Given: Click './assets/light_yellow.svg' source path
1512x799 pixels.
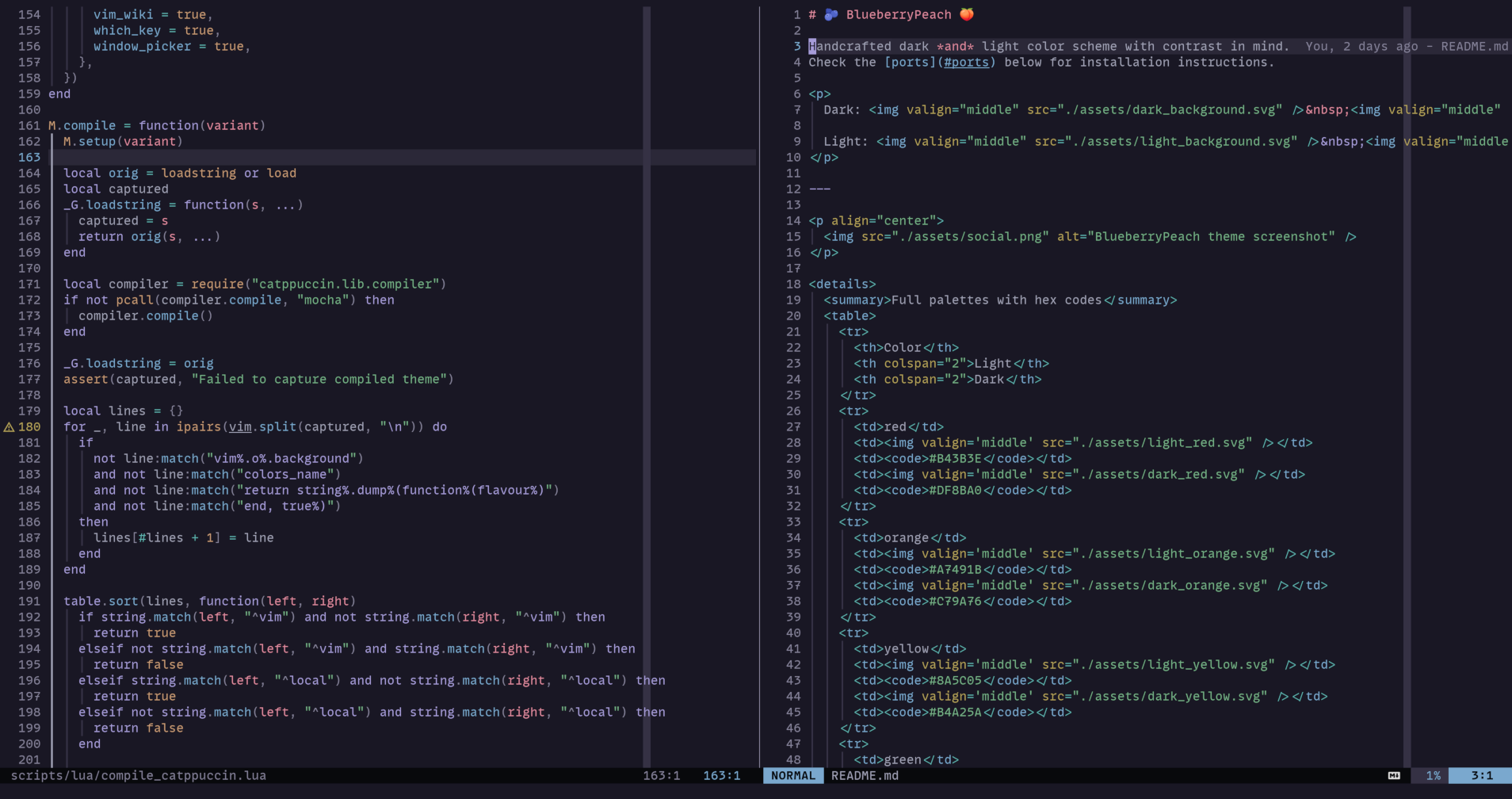Looking at the screenshot, I should pyautogui.click(x=1174, y=664).
